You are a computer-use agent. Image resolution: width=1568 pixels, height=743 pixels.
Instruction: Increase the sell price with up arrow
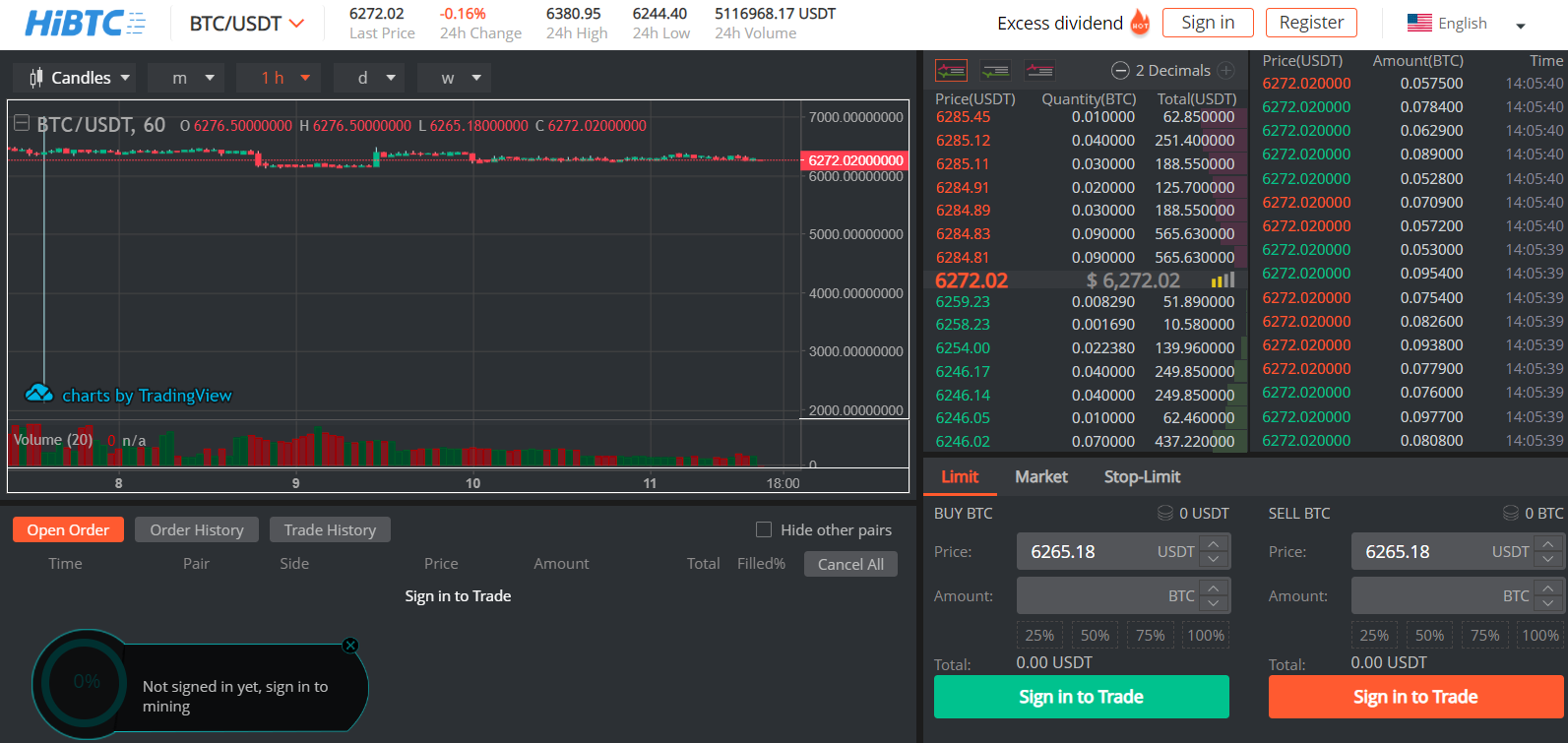point(1549,544)
